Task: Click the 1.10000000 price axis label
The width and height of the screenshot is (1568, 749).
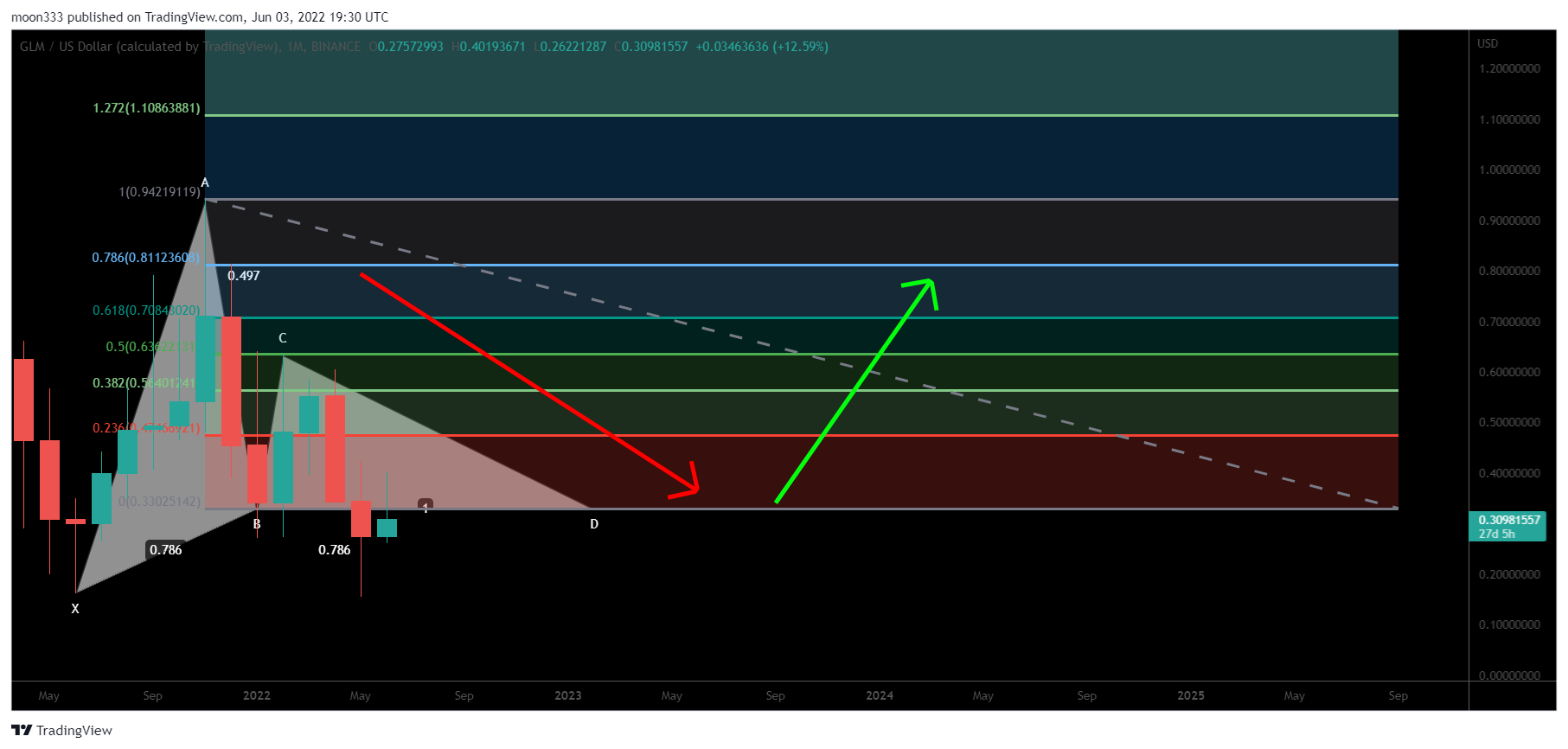Action: click(x=1510, y=119)
